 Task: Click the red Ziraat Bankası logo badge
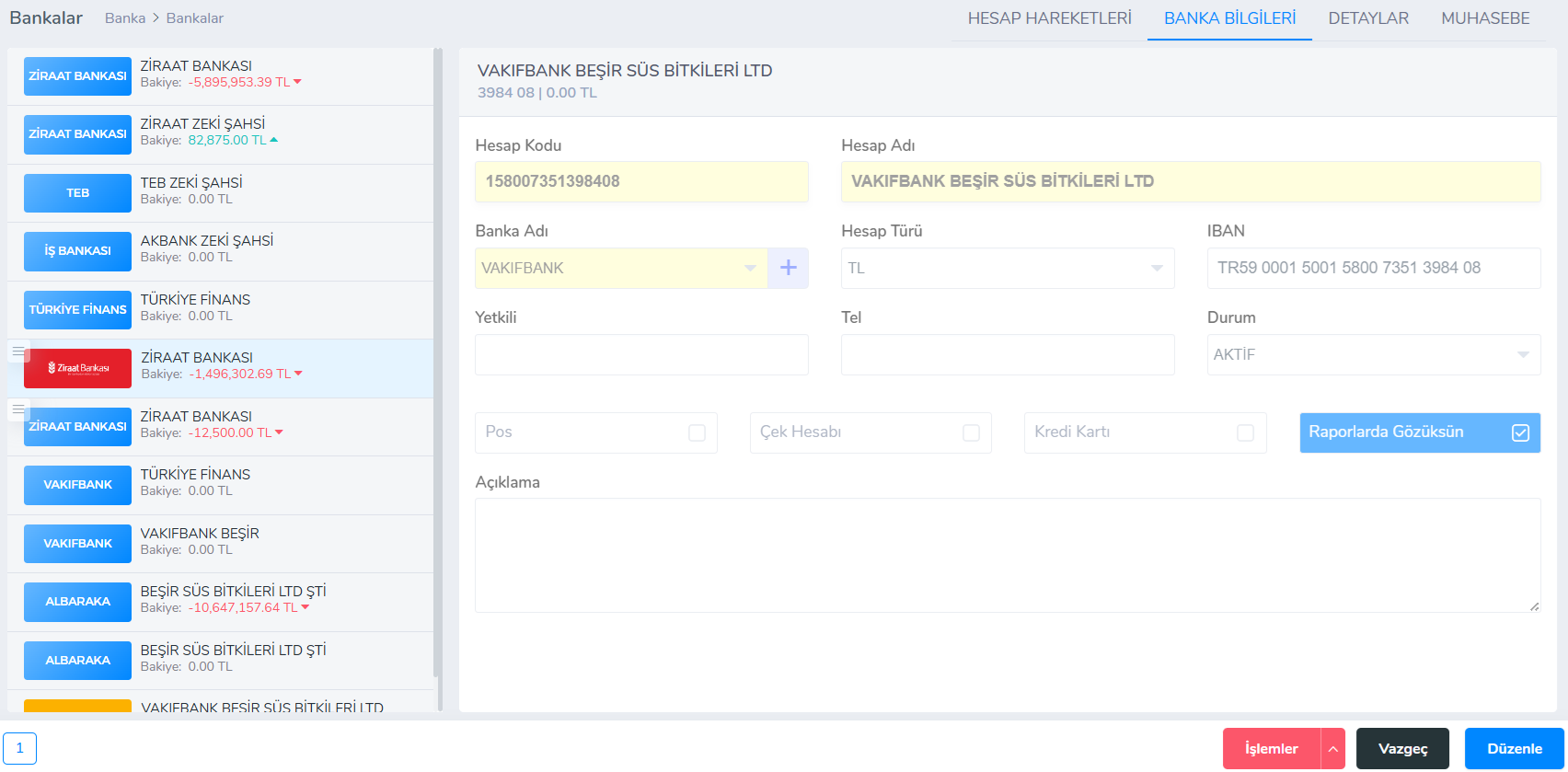point(78,368)
